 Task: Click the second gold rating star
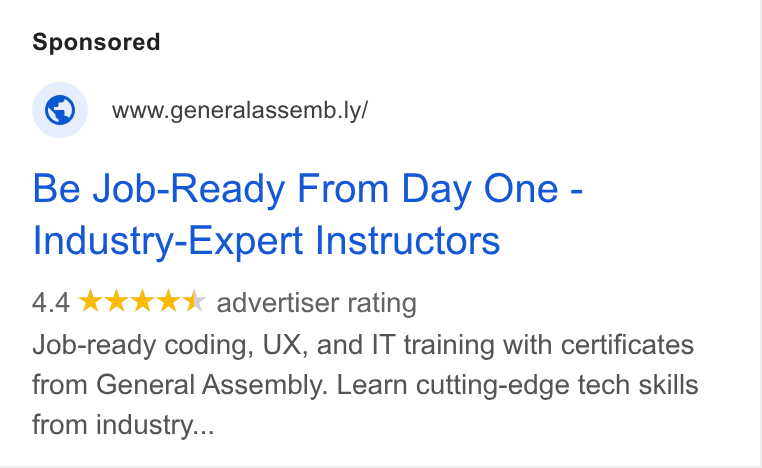coord(117,300)
